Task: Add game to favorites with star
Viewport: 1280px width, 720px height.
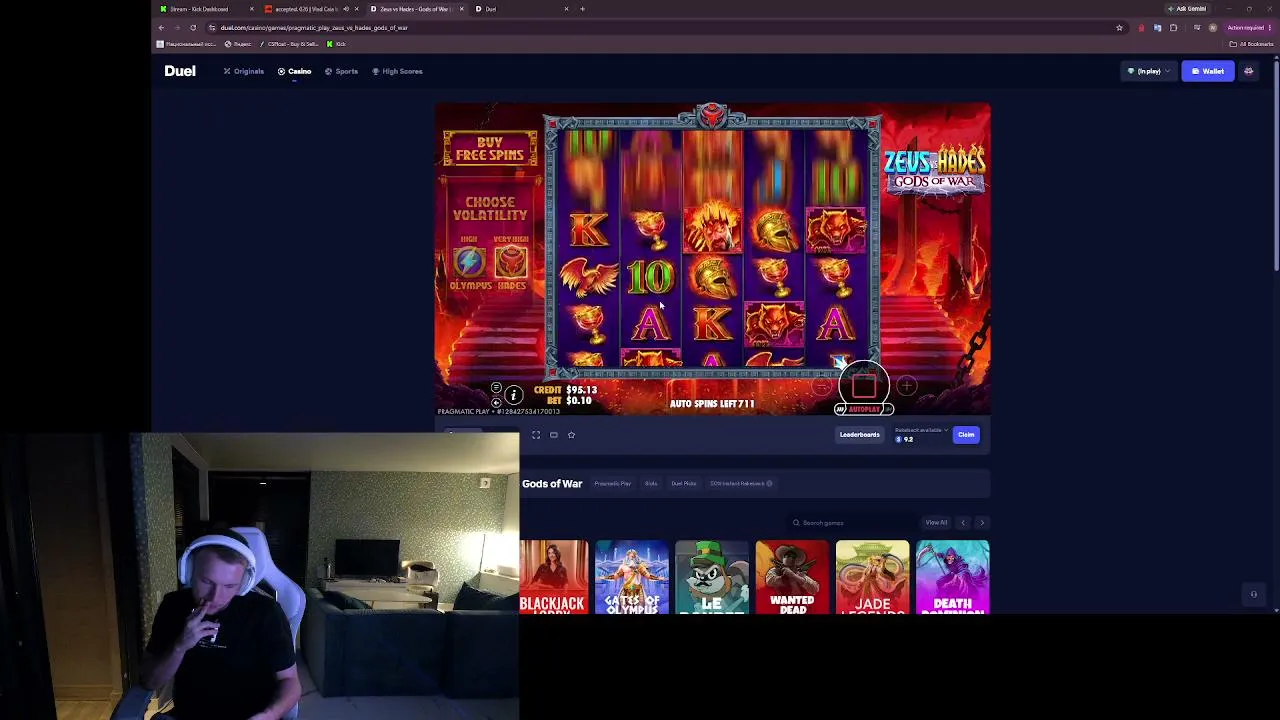Action: point(571,435)
